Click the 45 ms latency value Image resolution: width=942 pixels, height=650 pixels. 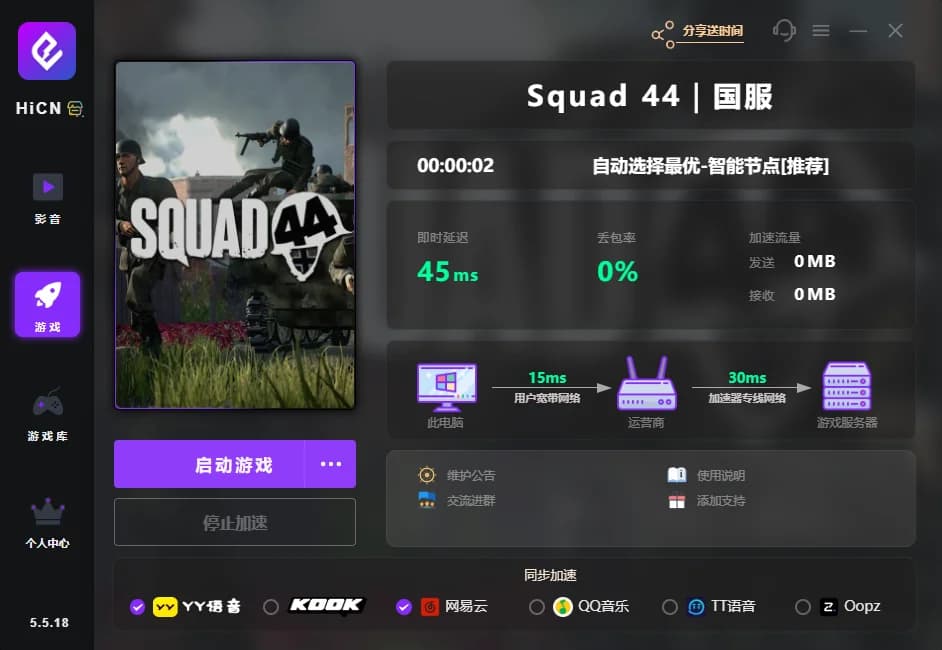[x=448, y=272]
